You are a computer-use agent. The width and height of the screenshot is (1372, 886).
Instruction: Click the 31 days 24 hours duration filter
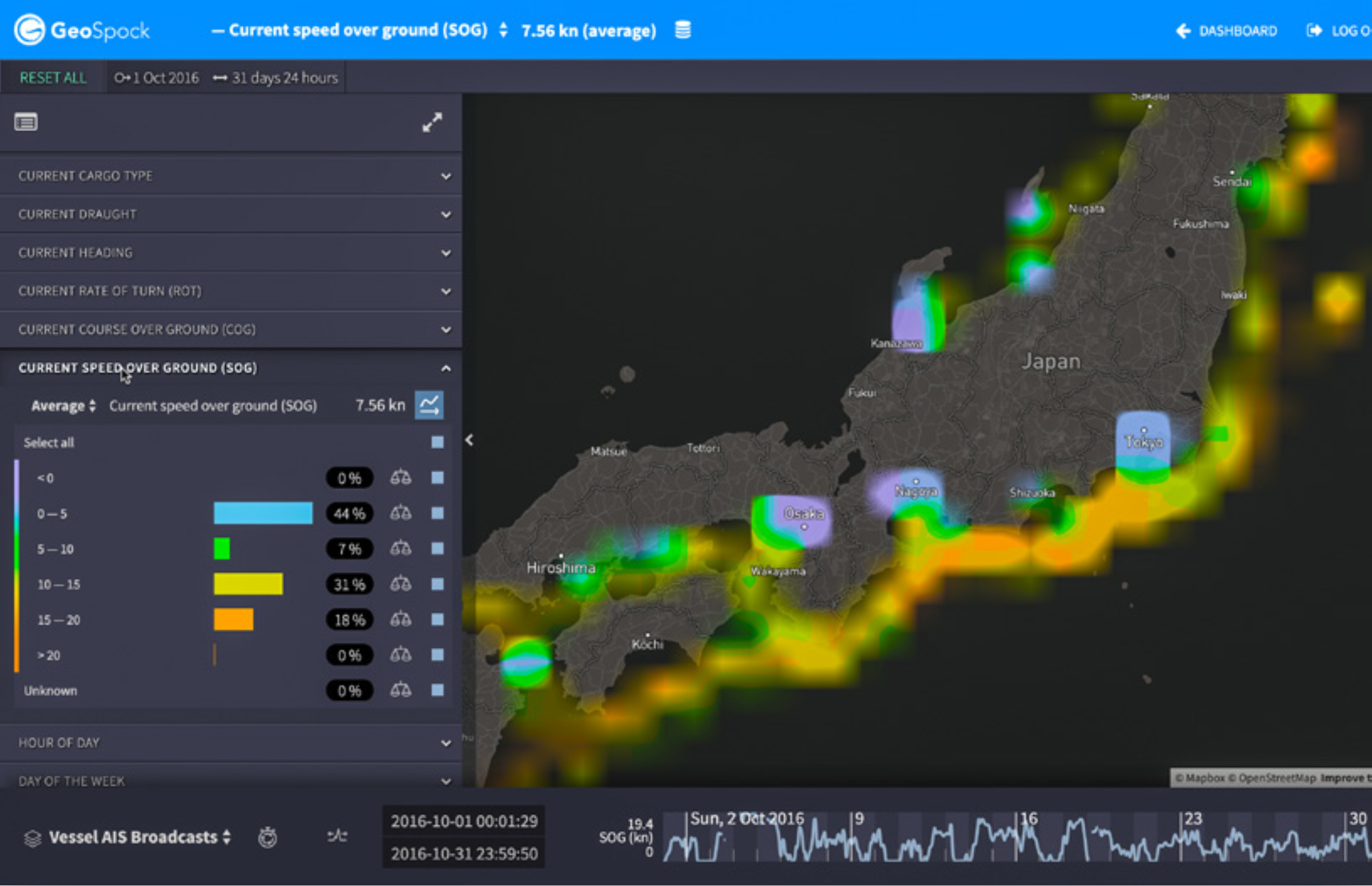pyautogui.click(x=275, y=78)
